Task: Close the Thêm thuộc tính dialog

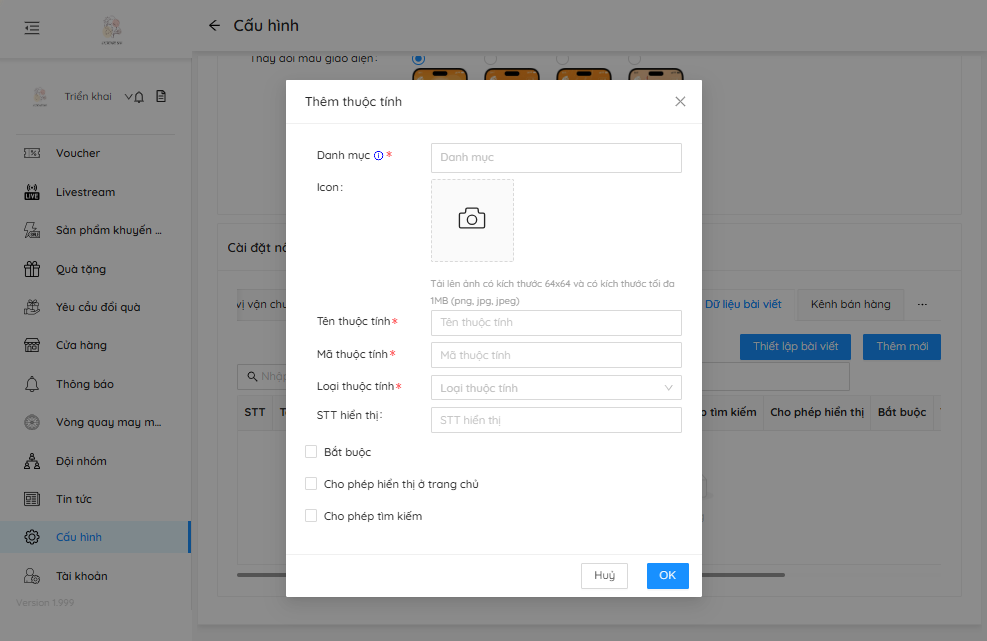Action: pyautogui.click(x=680, y=102)
